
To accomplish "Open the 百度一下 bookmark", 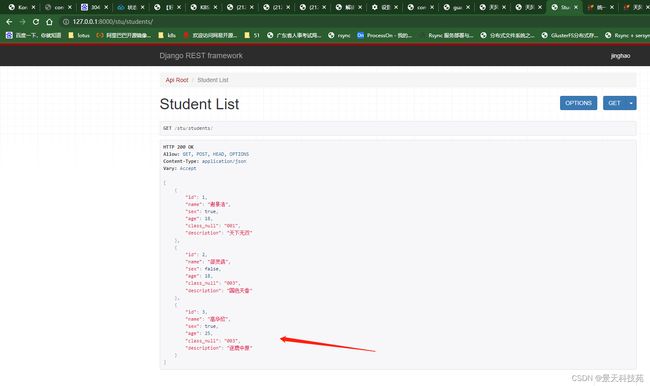I will (x=34, y=36).
